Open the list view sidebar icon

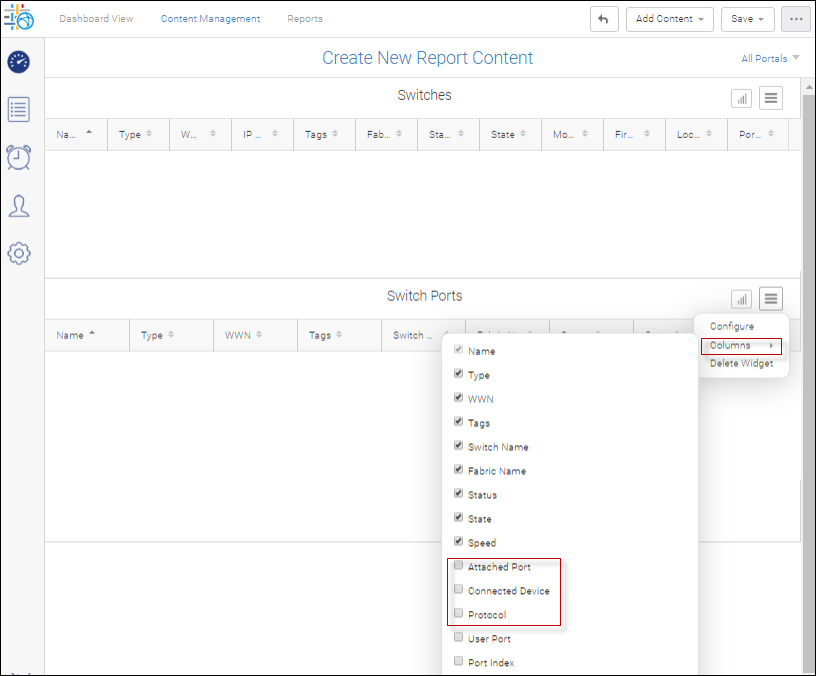click(x=18, y=109)
